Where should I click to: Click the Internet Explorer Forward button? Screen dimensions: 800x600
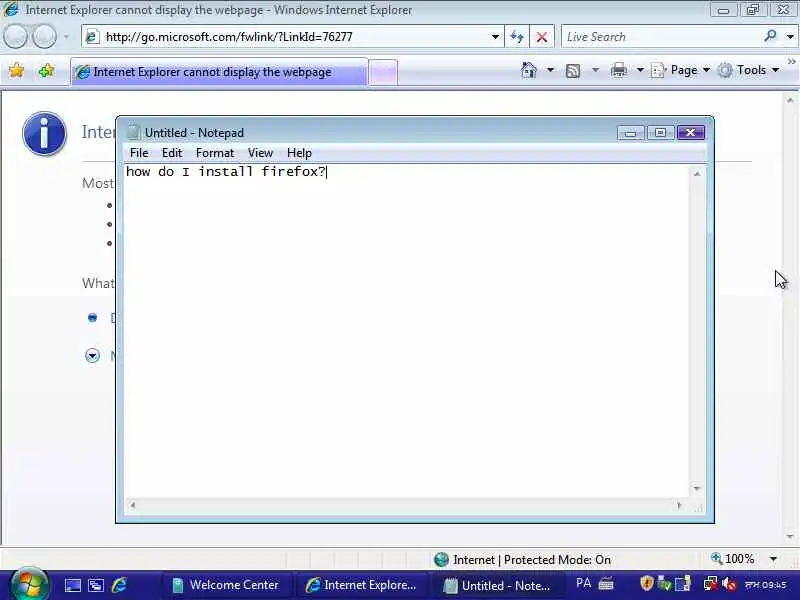coord(44,37)
